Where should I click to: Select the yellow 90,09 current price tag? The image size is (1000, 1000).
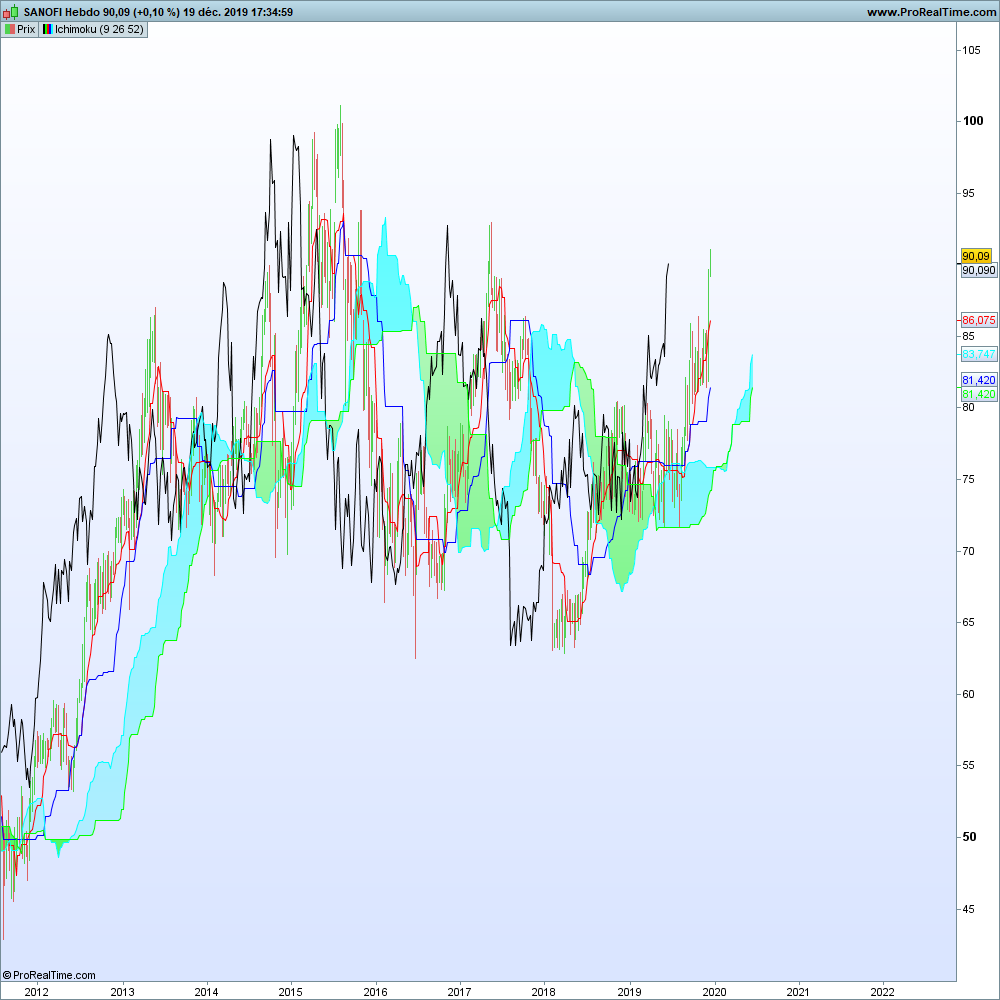[x=976, y=256]
